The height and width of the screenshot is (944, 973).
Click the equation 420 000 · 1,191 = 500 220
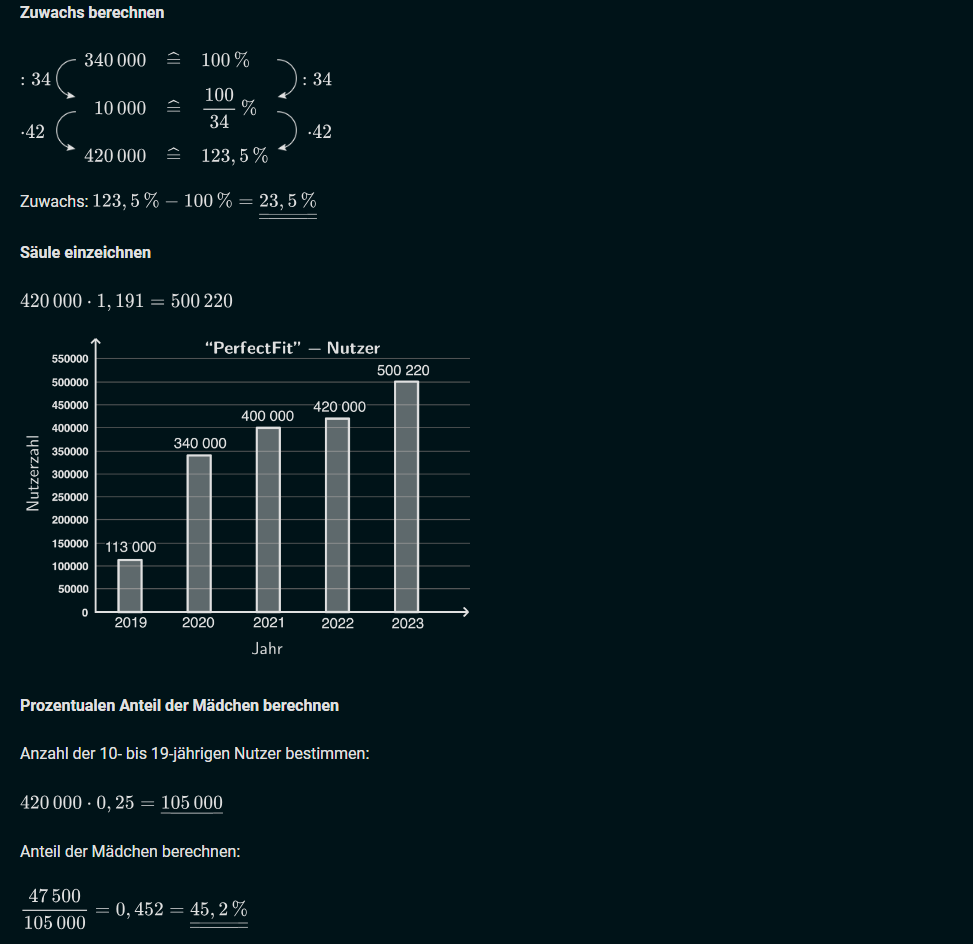126,301
